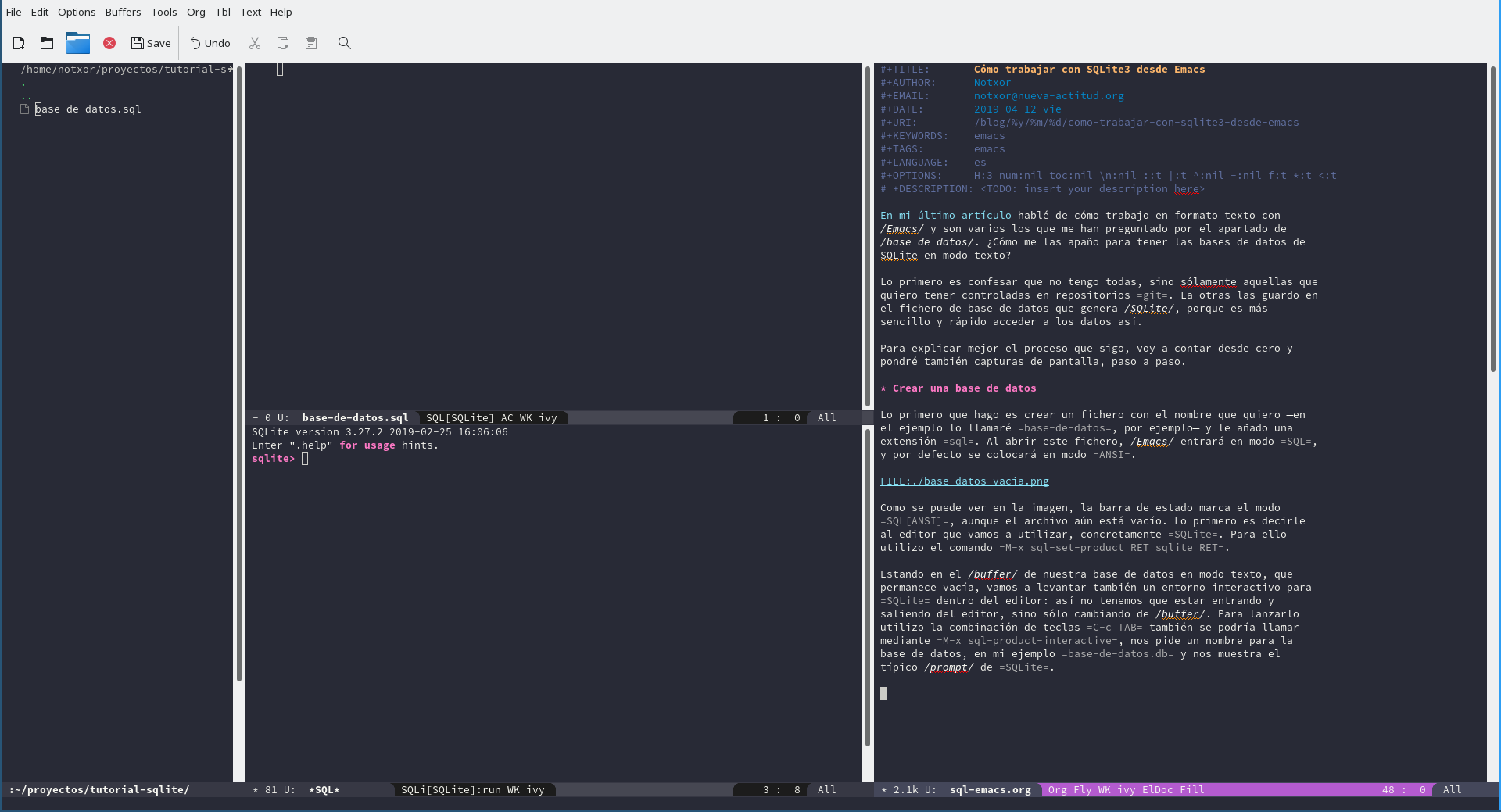The image size is (1501, 812).
Task: Open the FILE:./base-datos-vacia.png link
Action: (965, 481)
